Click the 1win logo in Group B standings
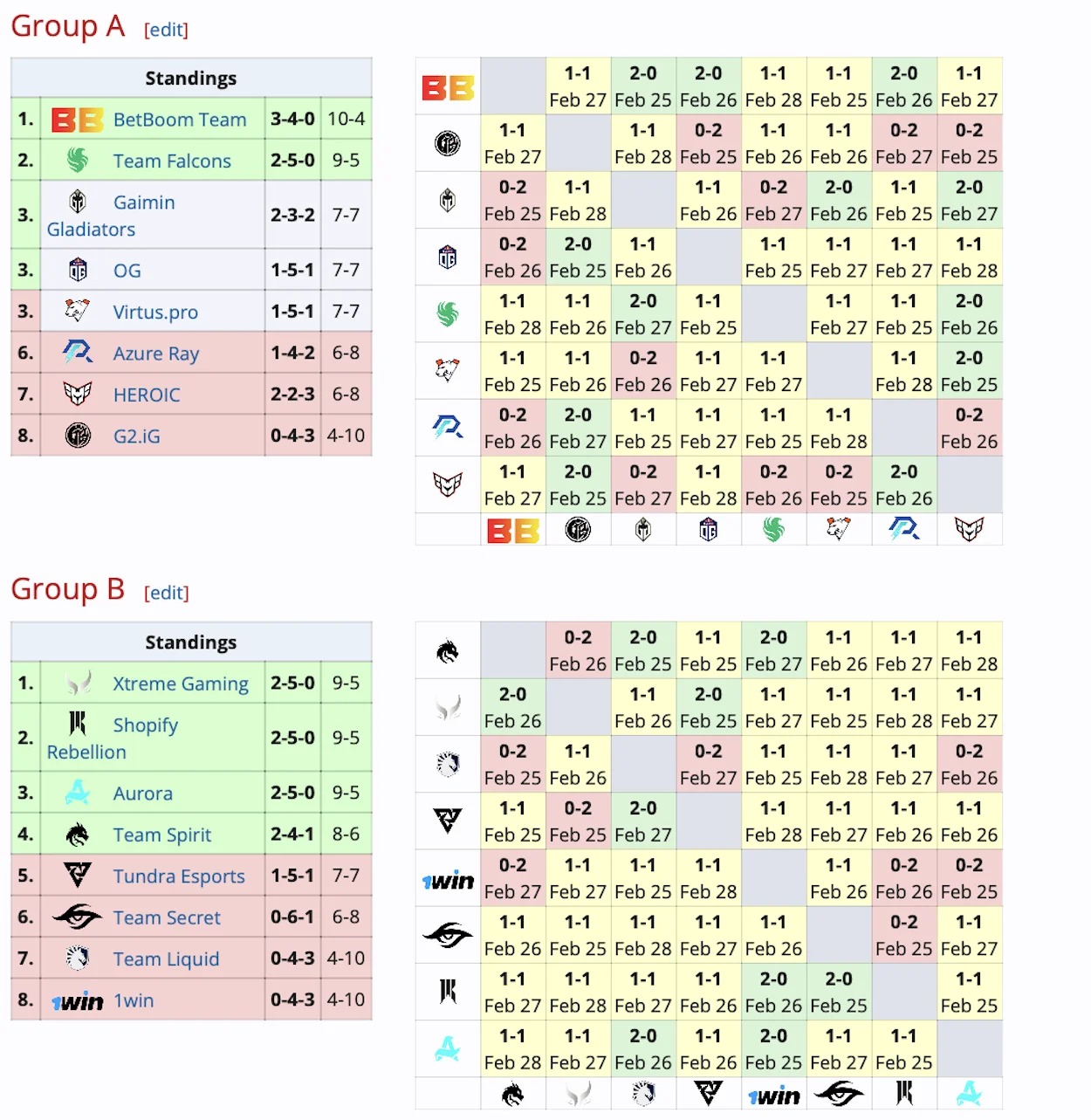This screenshot has height=1120, width=1091. (x=78, y=1000)
